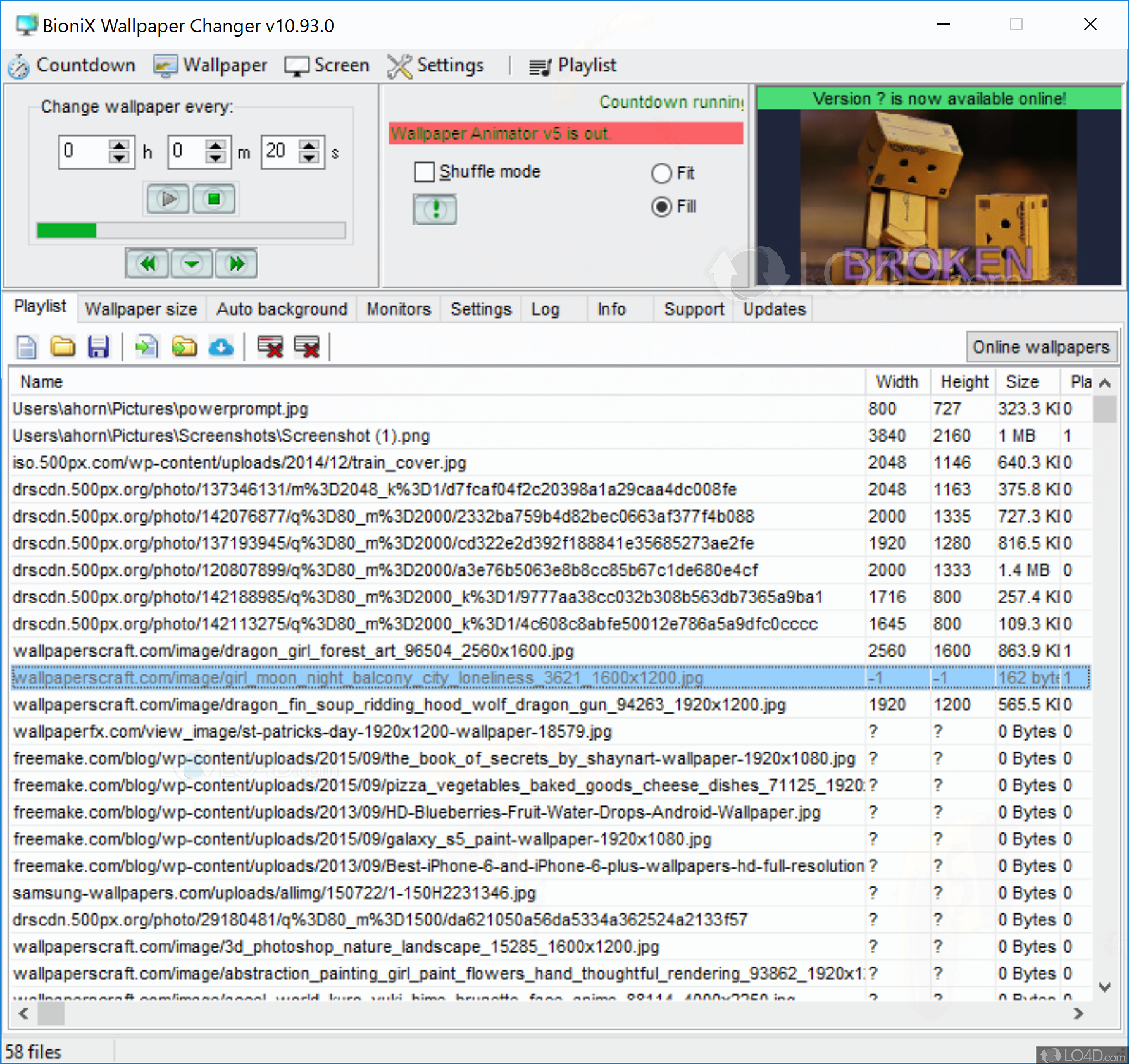
Task: Select the Fill radio button
Action: click(661, 207)
